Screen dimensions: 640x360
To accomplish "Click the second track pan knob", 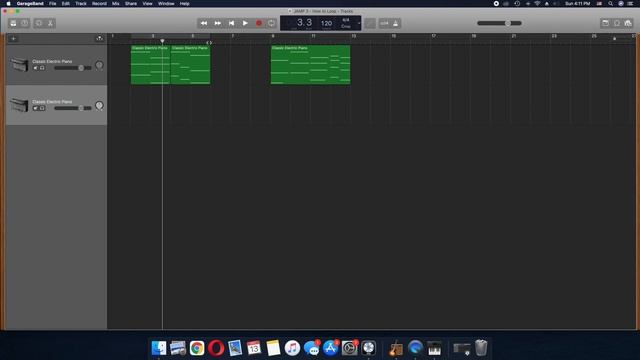I will tap(99, 105).
